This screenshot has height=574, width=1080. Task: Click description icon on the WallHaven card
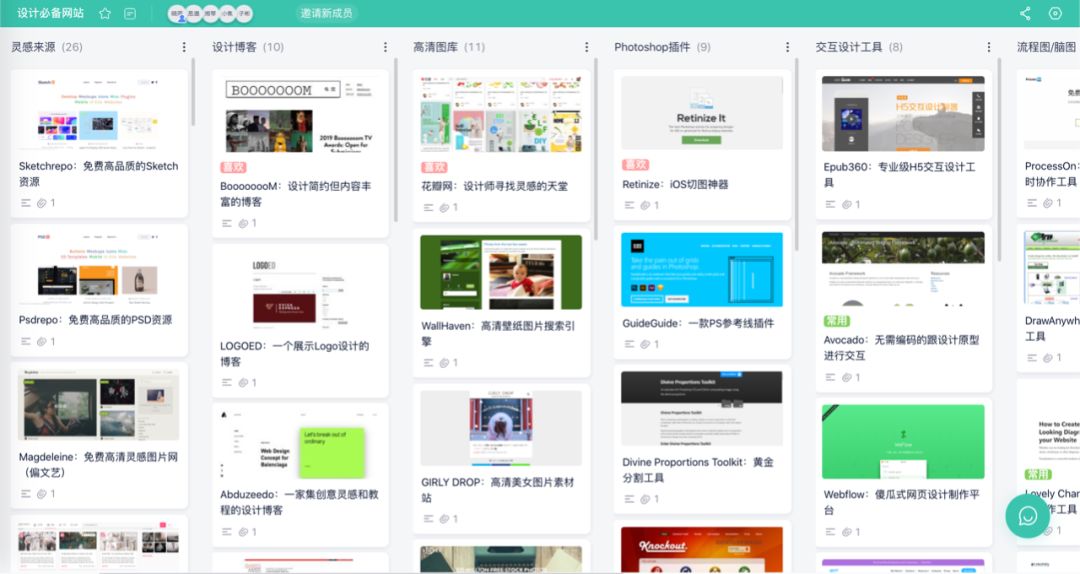pos(428,362)
